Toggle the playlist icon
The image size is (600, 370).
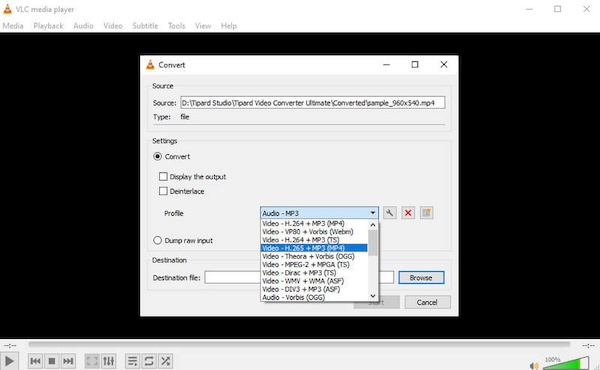pyautogui.click(x=132, y=361)
